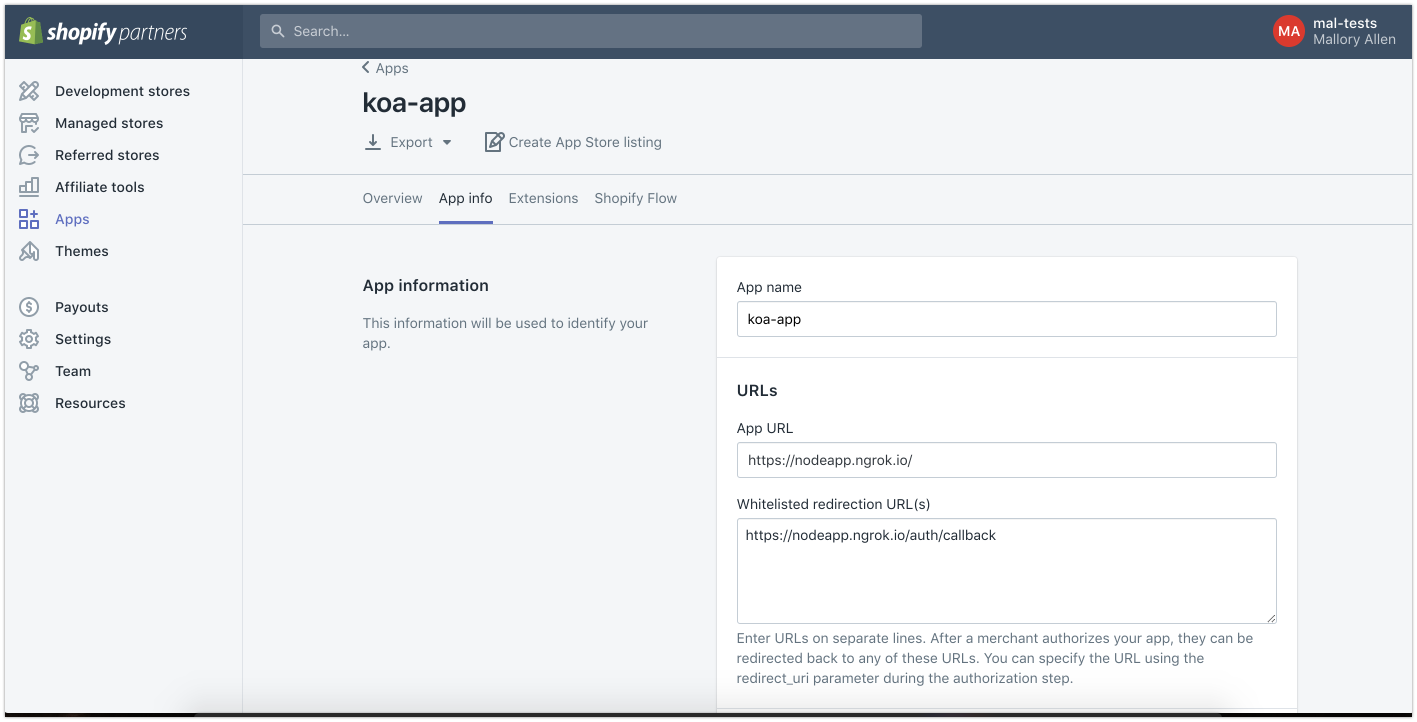
Task: Click the URLs section heading
Action: (757, 390)
